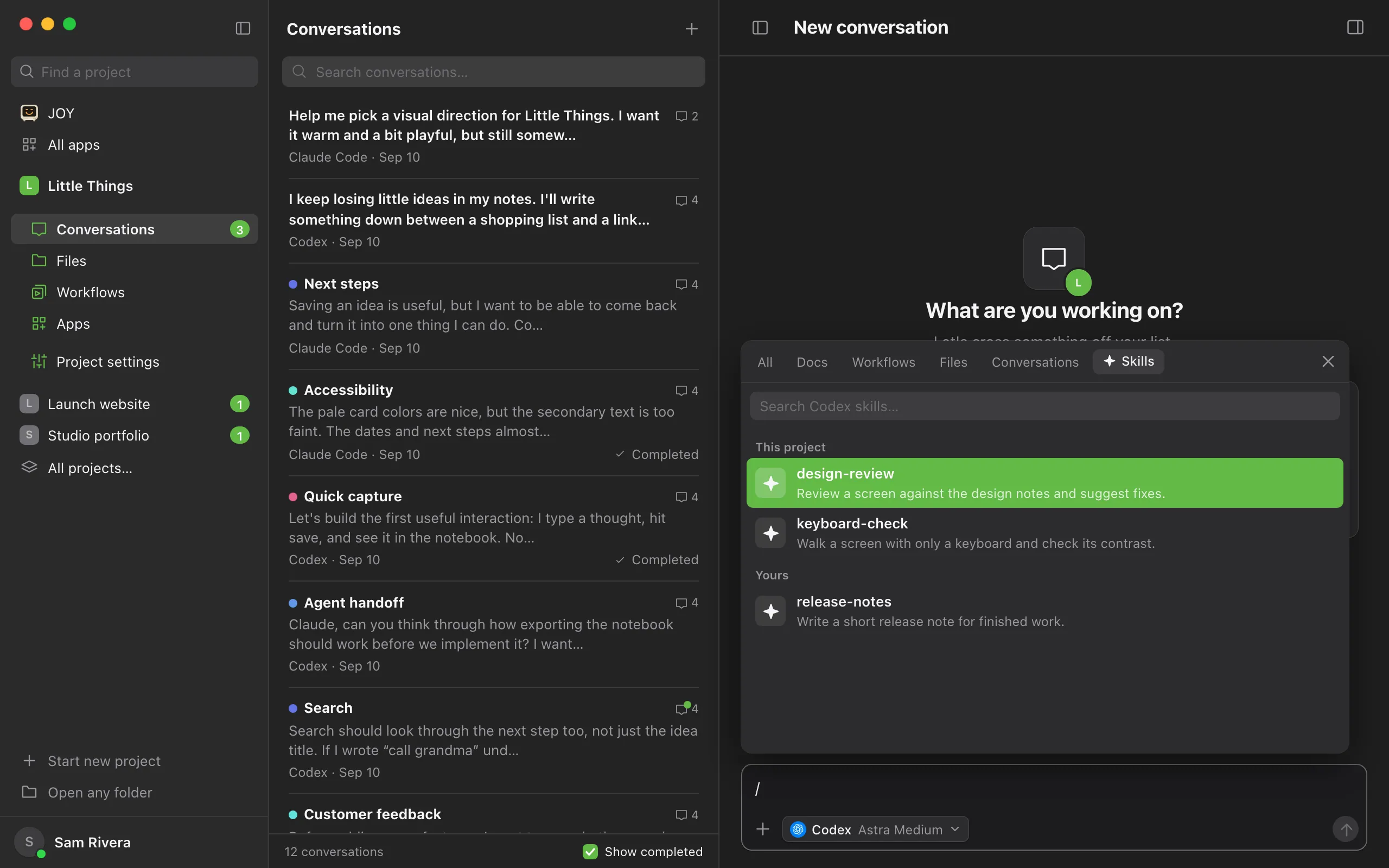Select the Studio portfolio project
This screenshot has width=1389, height=868.
click(x=135, y=435)
